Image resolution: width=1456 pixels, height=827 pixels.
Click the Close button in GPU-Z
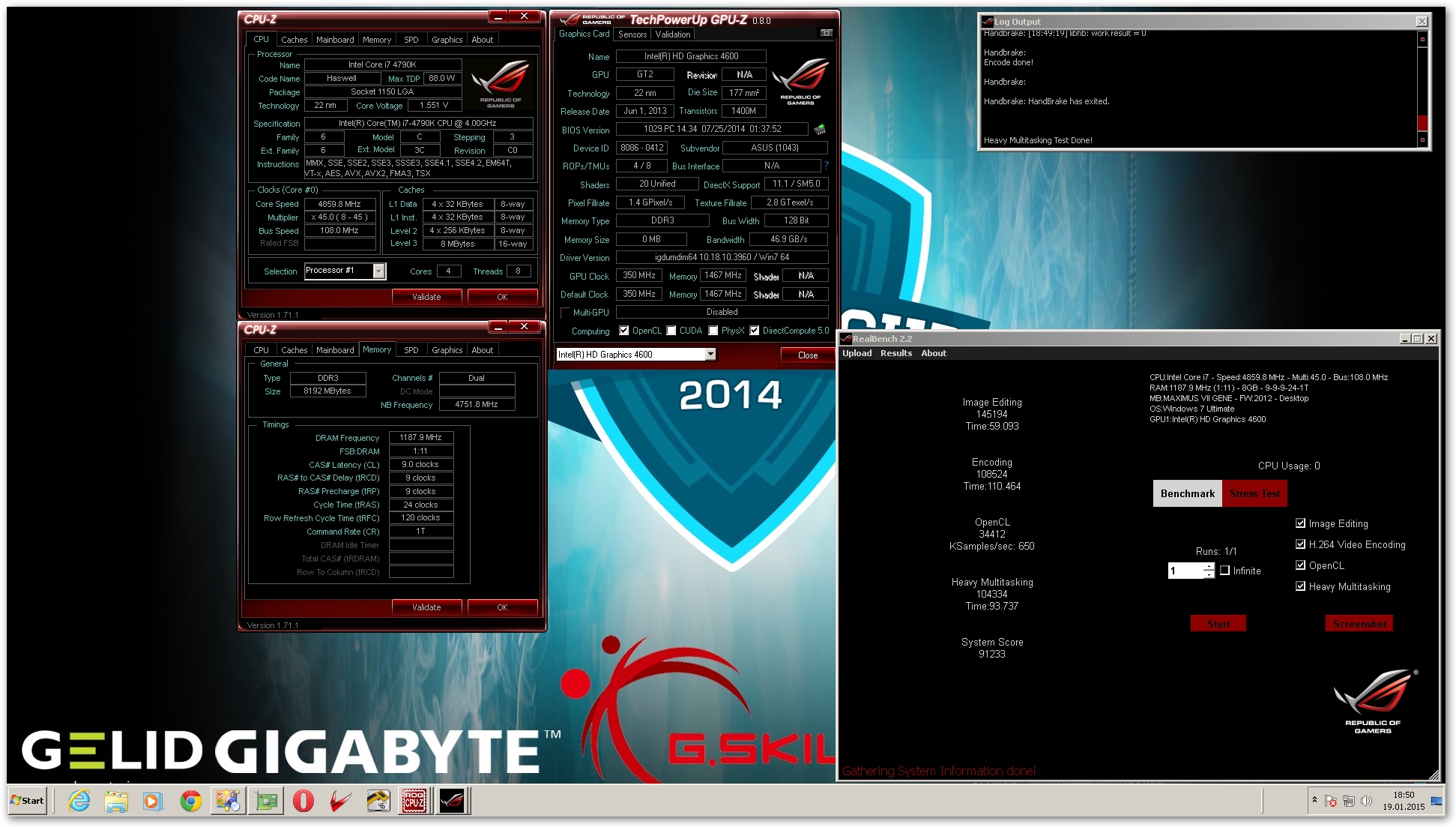pyautogui.click(x=808, y=355)
